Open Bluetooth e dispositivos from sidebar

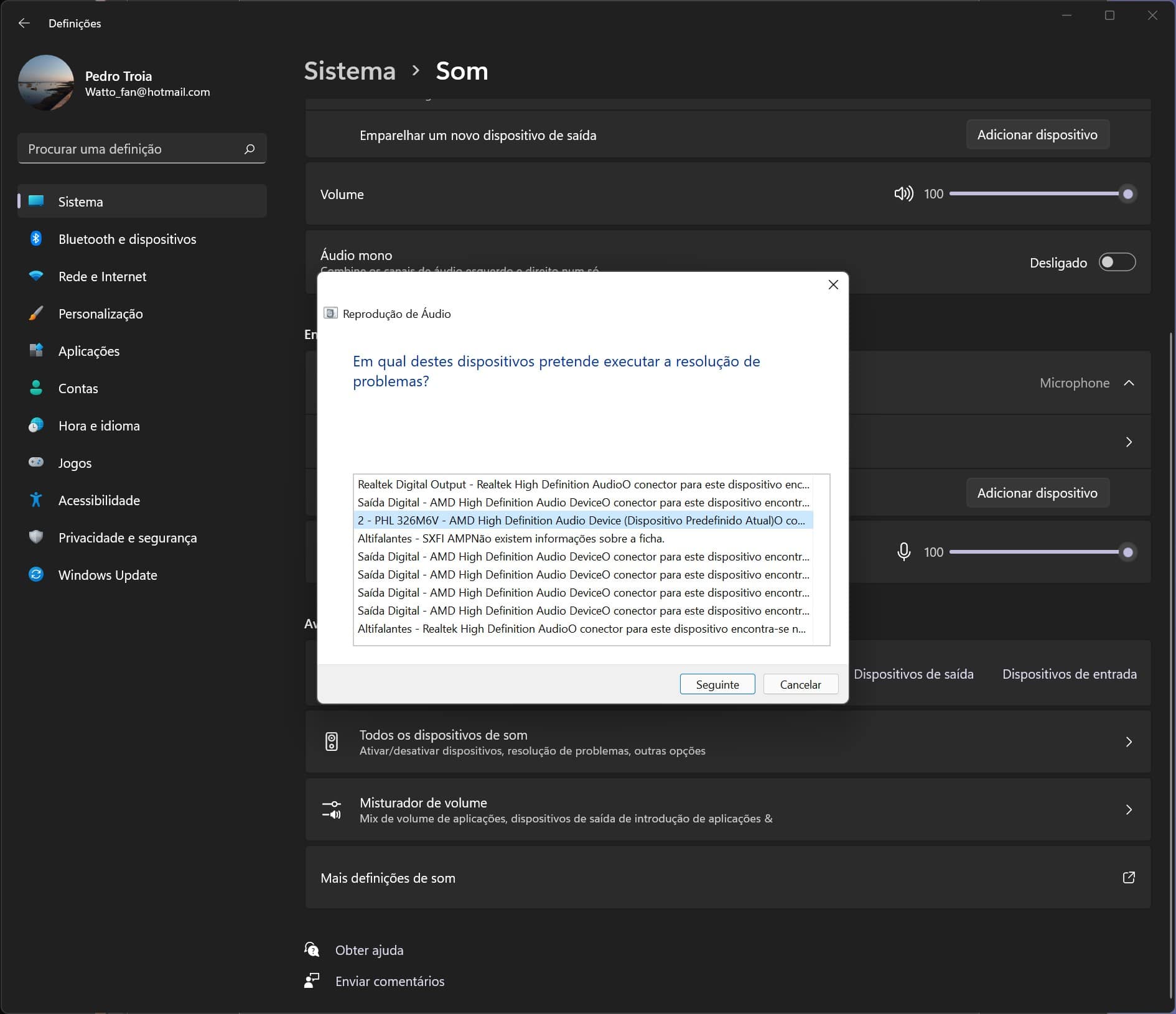127,240
